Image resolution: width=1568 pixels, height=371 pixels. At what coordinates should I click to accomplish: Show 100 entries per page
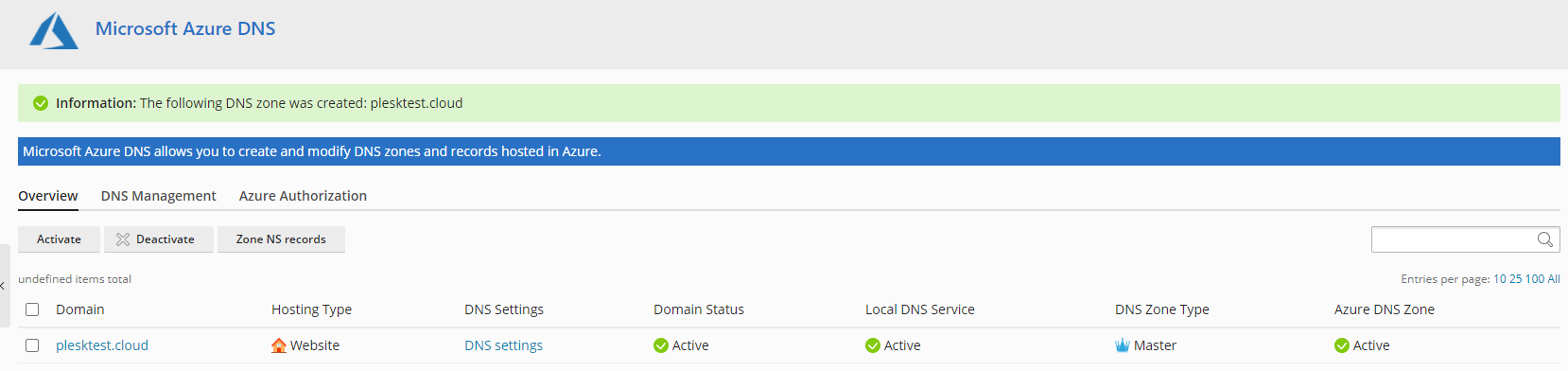1535,279
